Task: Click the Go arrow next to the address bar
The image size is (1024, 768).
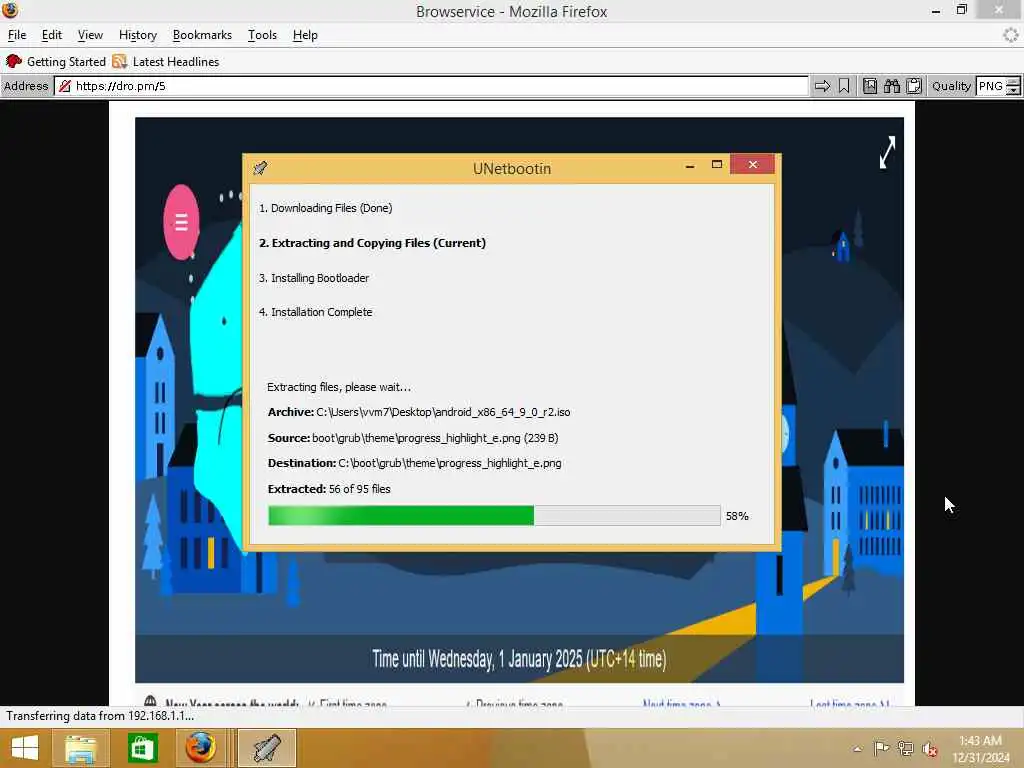Action: [x=822, y=86]
